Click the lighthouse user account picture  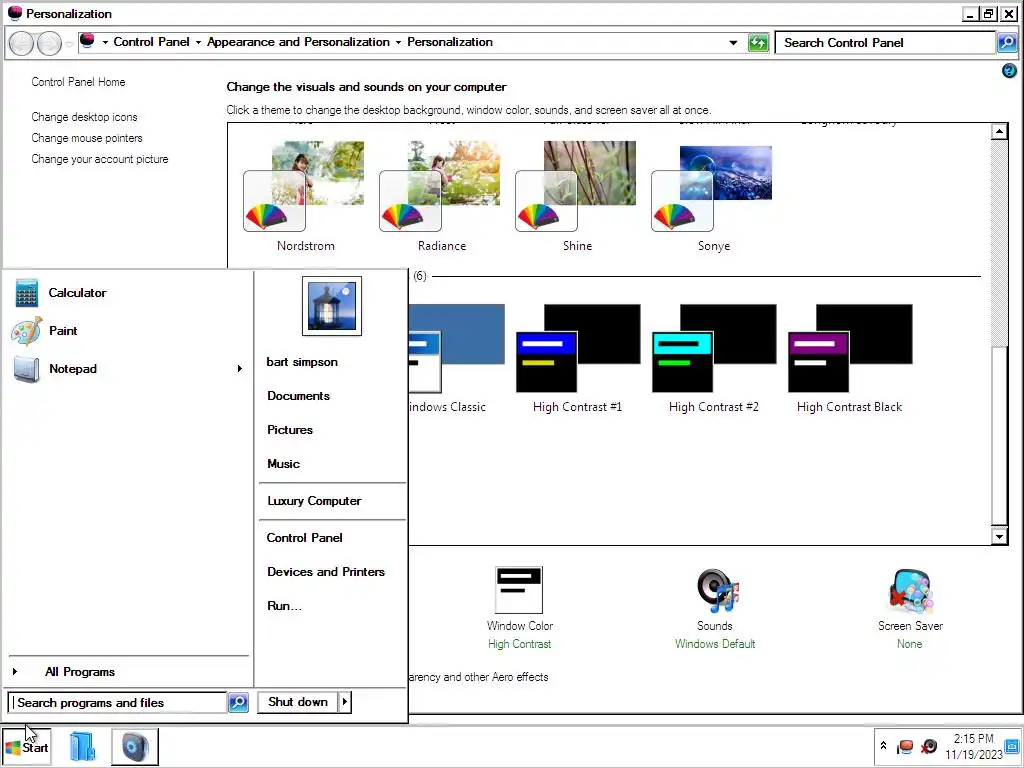(332, 306)
